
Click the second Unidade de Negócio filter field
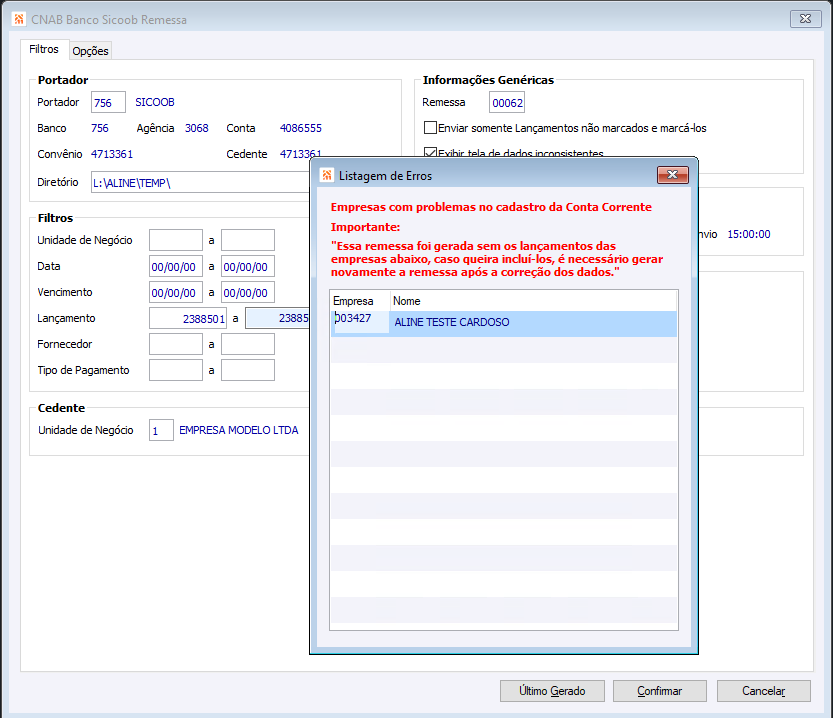click(248, 240)
